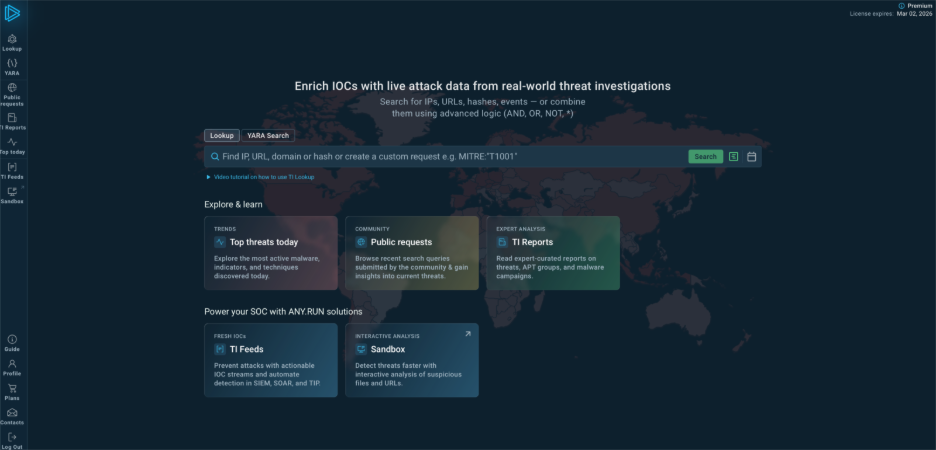This screenshot has width=936, height=450.
Task: Open query builder icon beside Search
Action: pyautogui.click(x=734, y=156)
